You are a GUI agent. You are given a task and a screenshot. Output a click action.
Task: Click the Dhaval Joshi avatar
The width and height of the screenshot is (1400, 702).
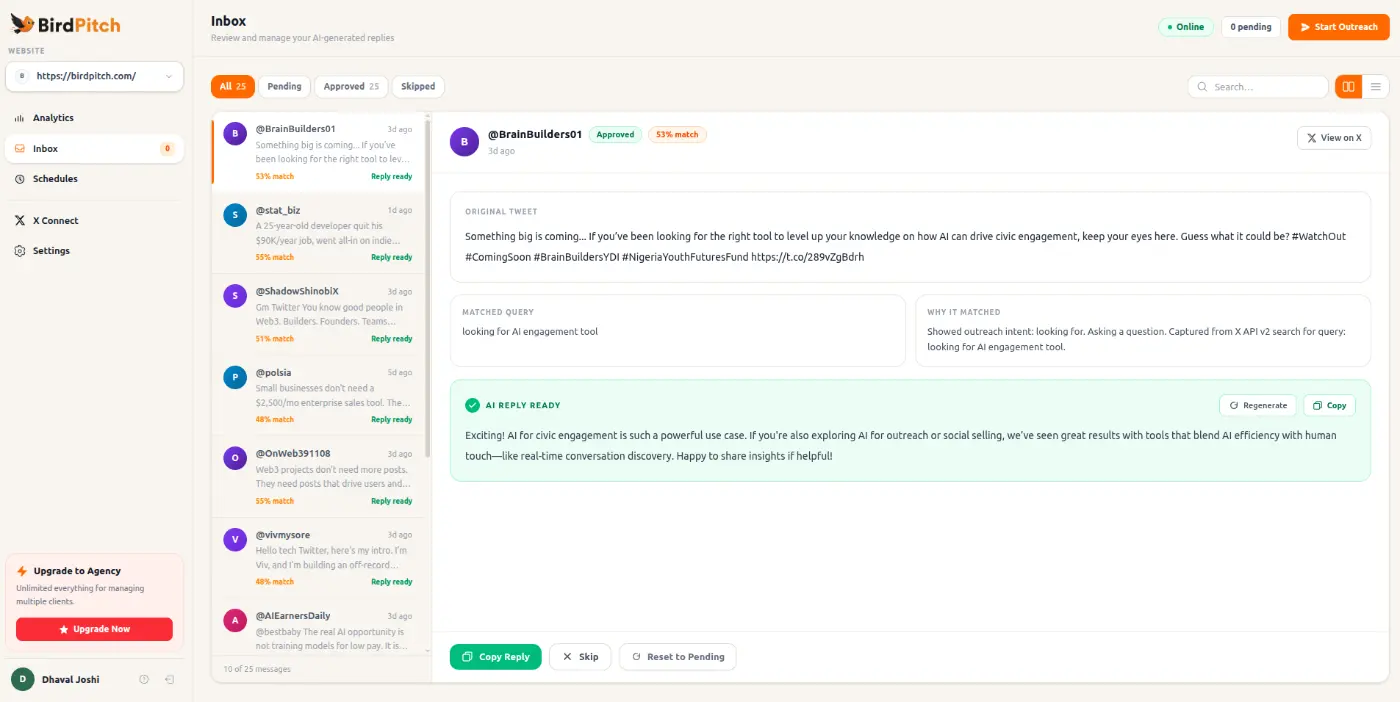tap(22, 680)
